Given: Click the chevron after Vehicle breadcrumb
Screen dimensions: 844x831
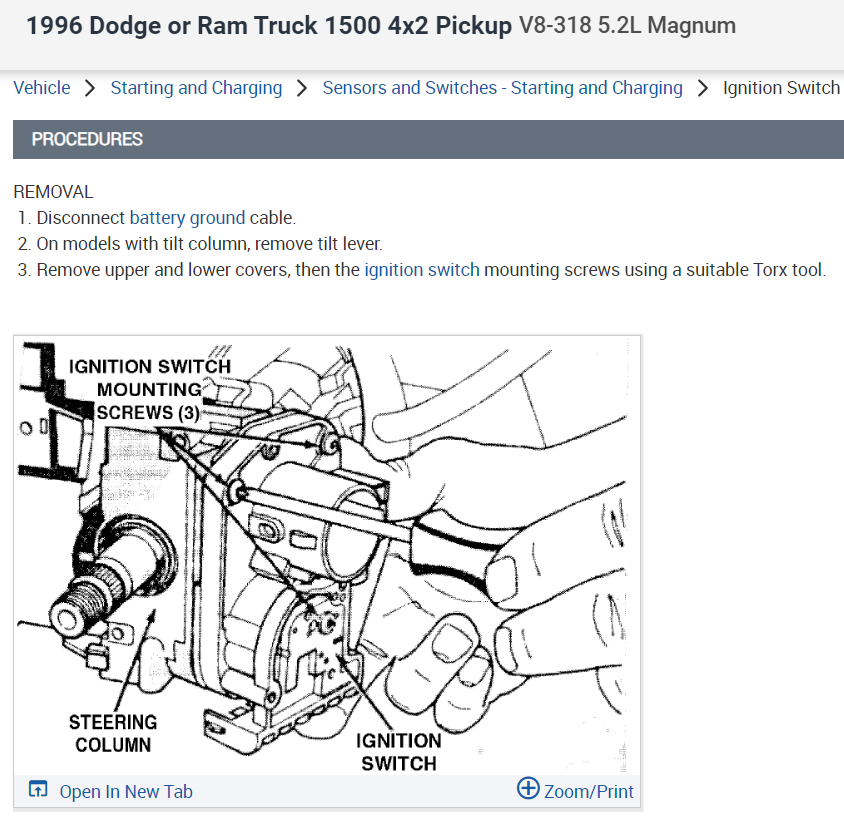Looking at the screenshot, I should (90, 88).
